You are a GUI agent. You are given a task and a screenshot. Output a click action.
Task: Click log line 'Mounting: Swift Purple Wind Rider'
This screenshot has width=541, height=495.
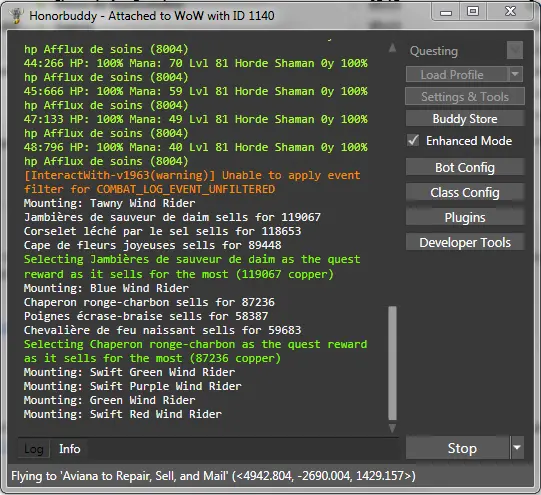tap(132, 386)
